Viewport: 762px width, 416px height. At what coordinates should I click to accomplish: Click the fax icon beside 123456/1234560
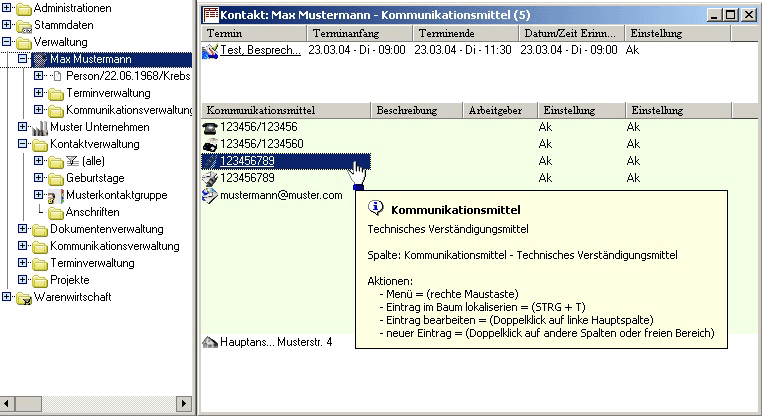210,144
